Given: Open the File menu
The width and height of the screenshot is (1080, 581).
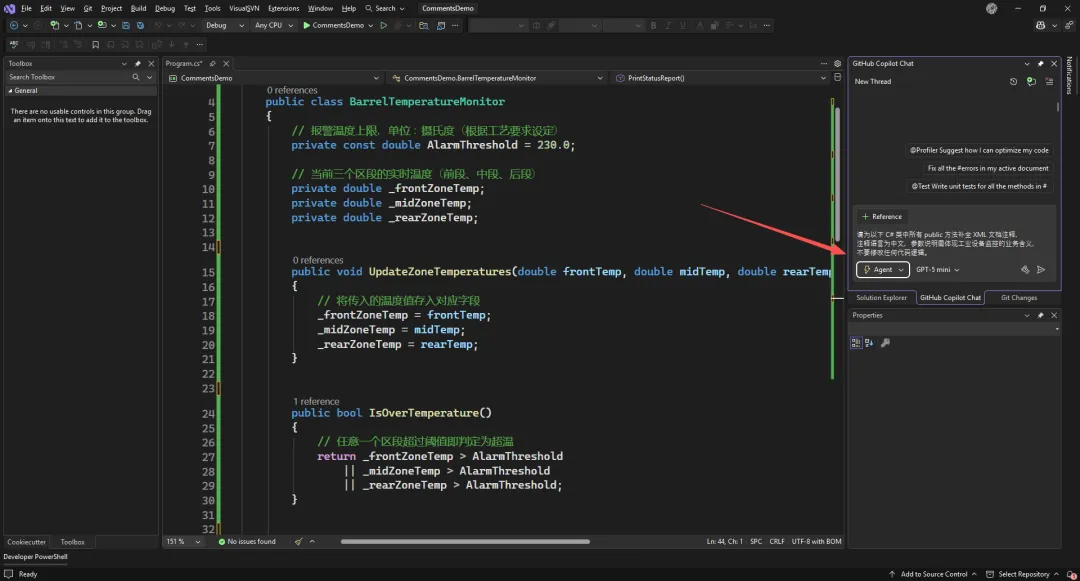Looking at the screenshot, I should click(x=26, y=8).
